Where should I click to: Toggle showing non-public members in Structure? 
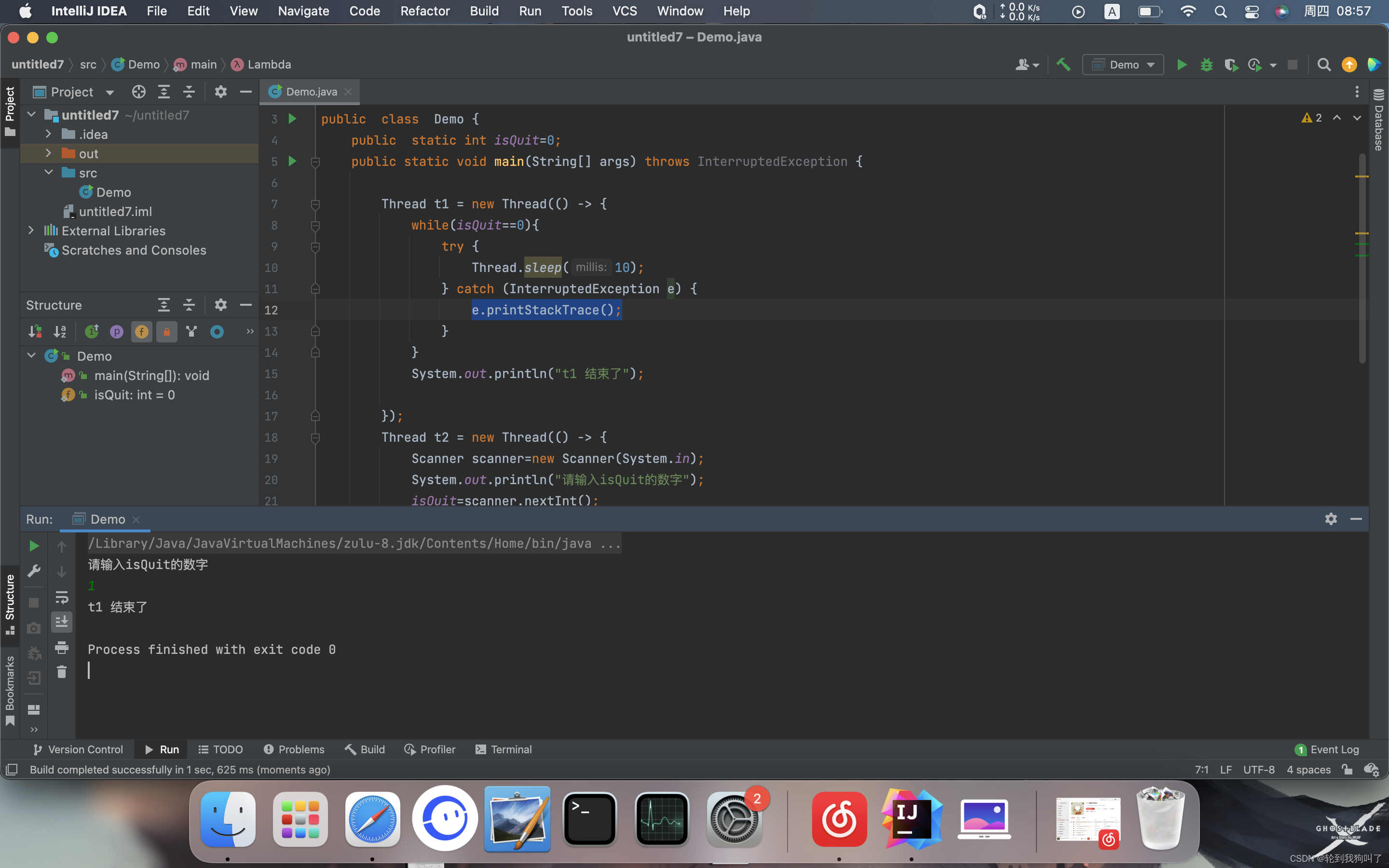pos(166,331)
